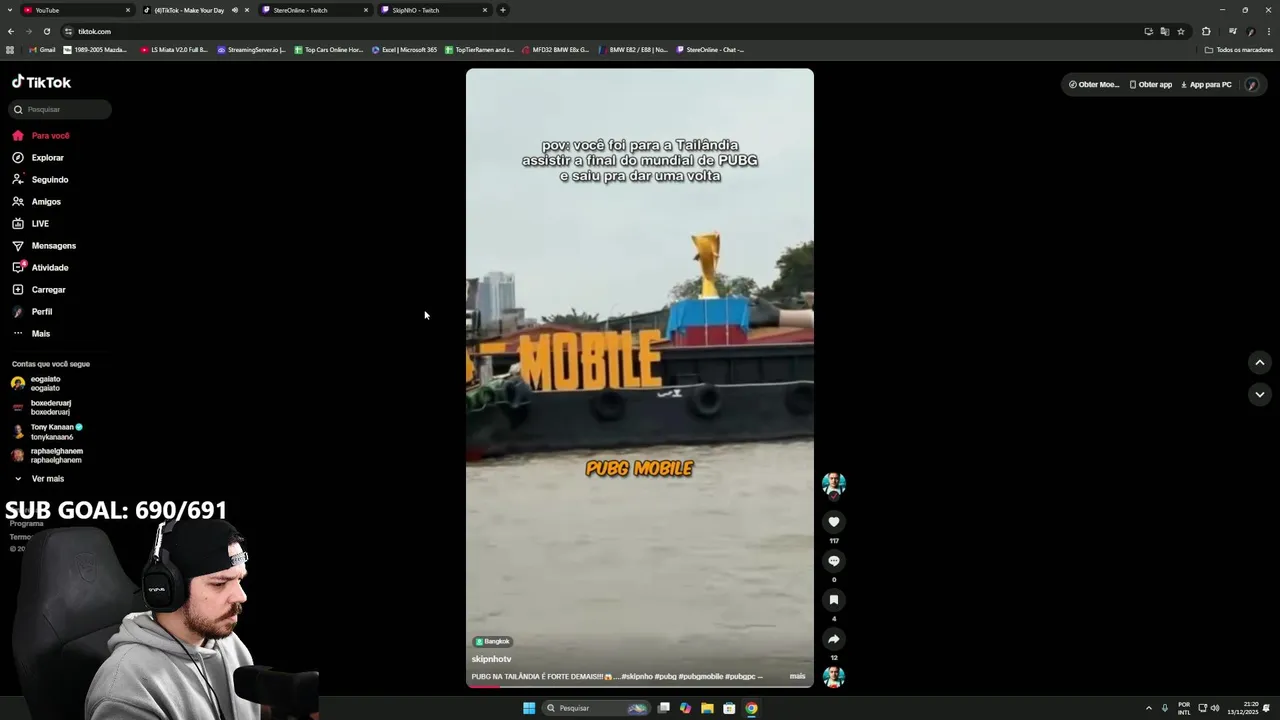Click 'Obter app' button

1151,85
